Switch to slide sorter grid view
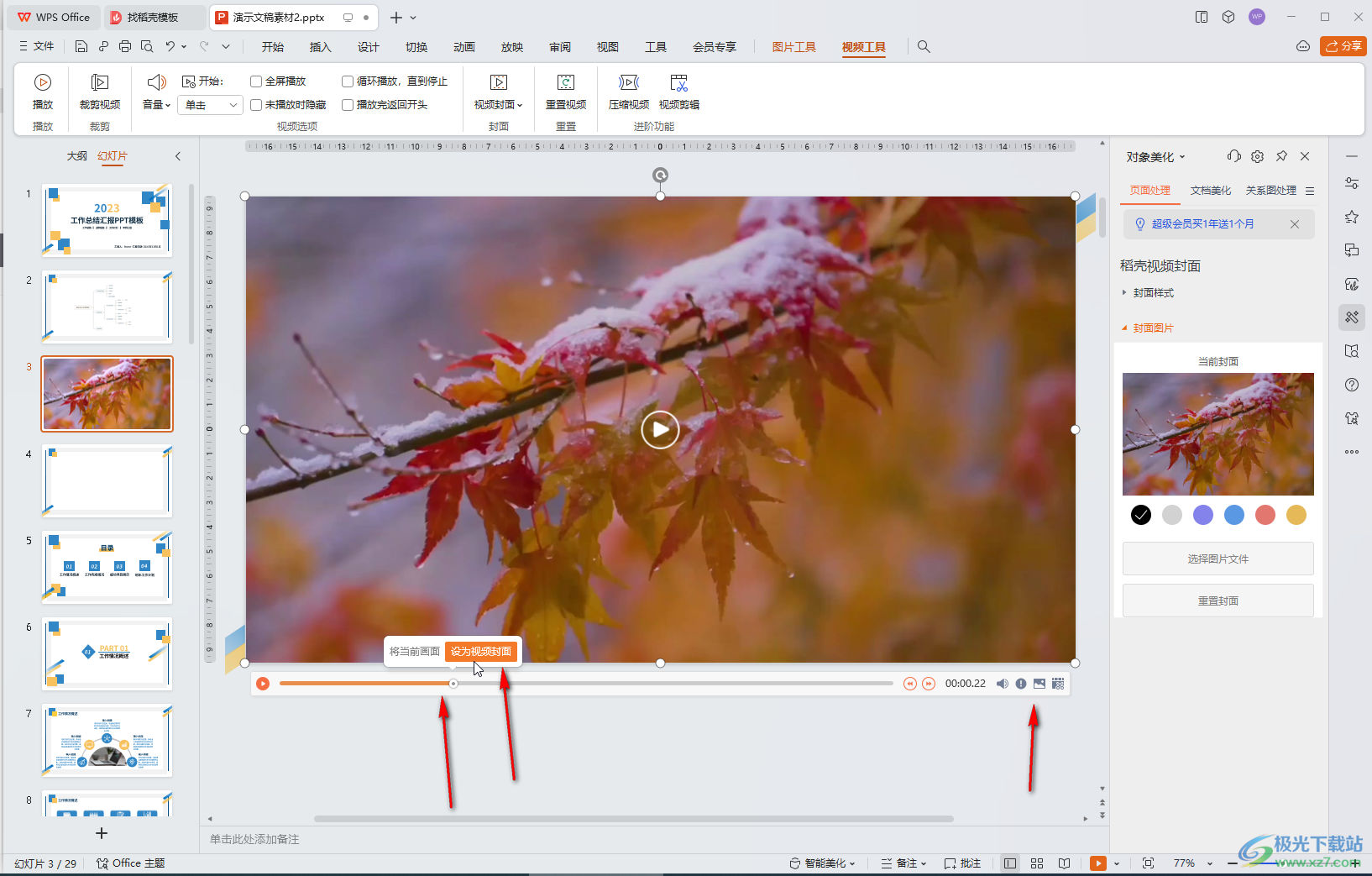This screenshot has width=1372, height=876. [1037, 863]
